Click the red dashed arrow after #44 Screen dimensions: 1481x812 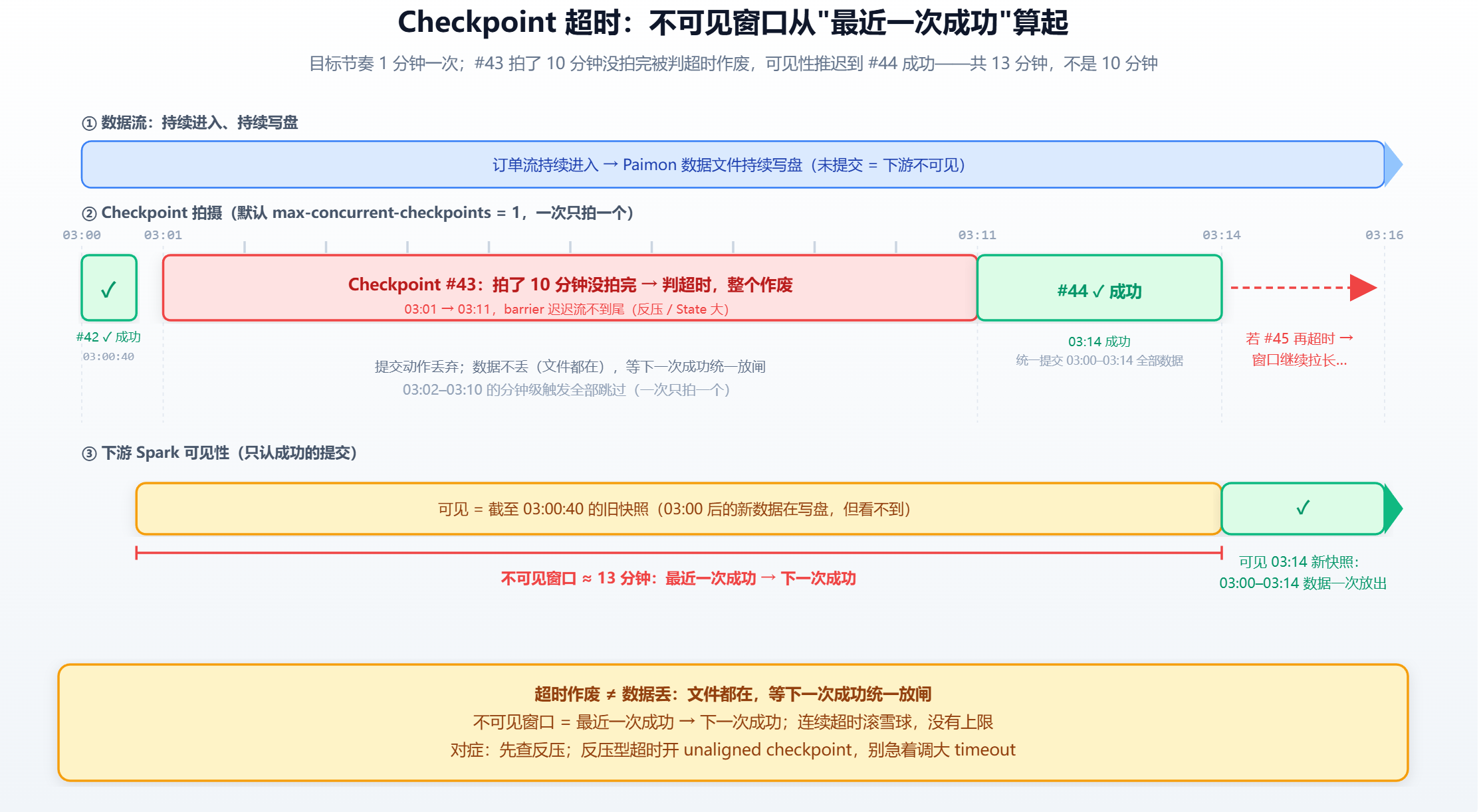click(x=1303, y=288)
